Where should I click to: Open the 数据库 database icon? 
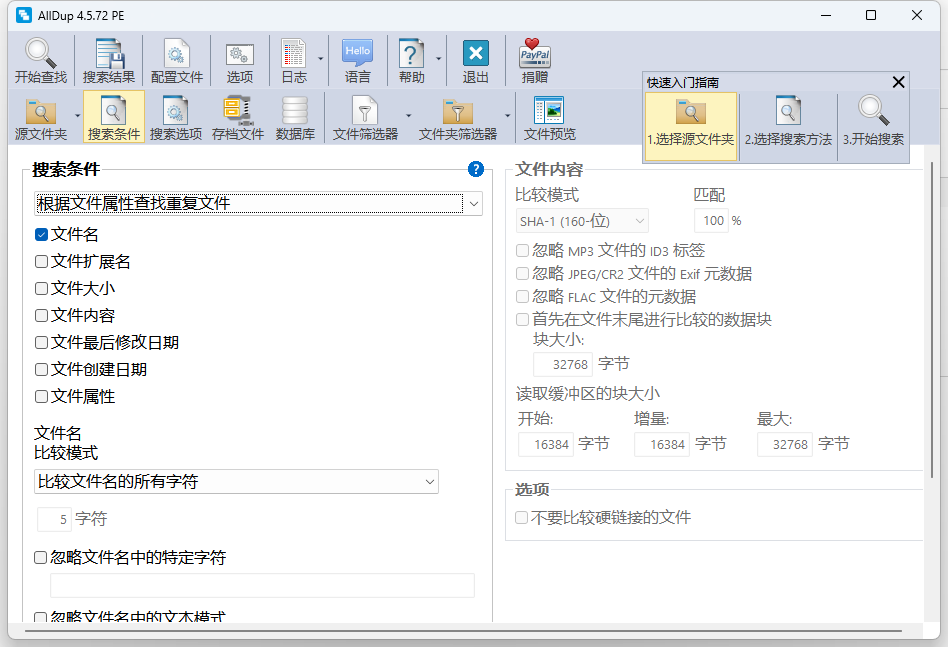coord(295,118)
